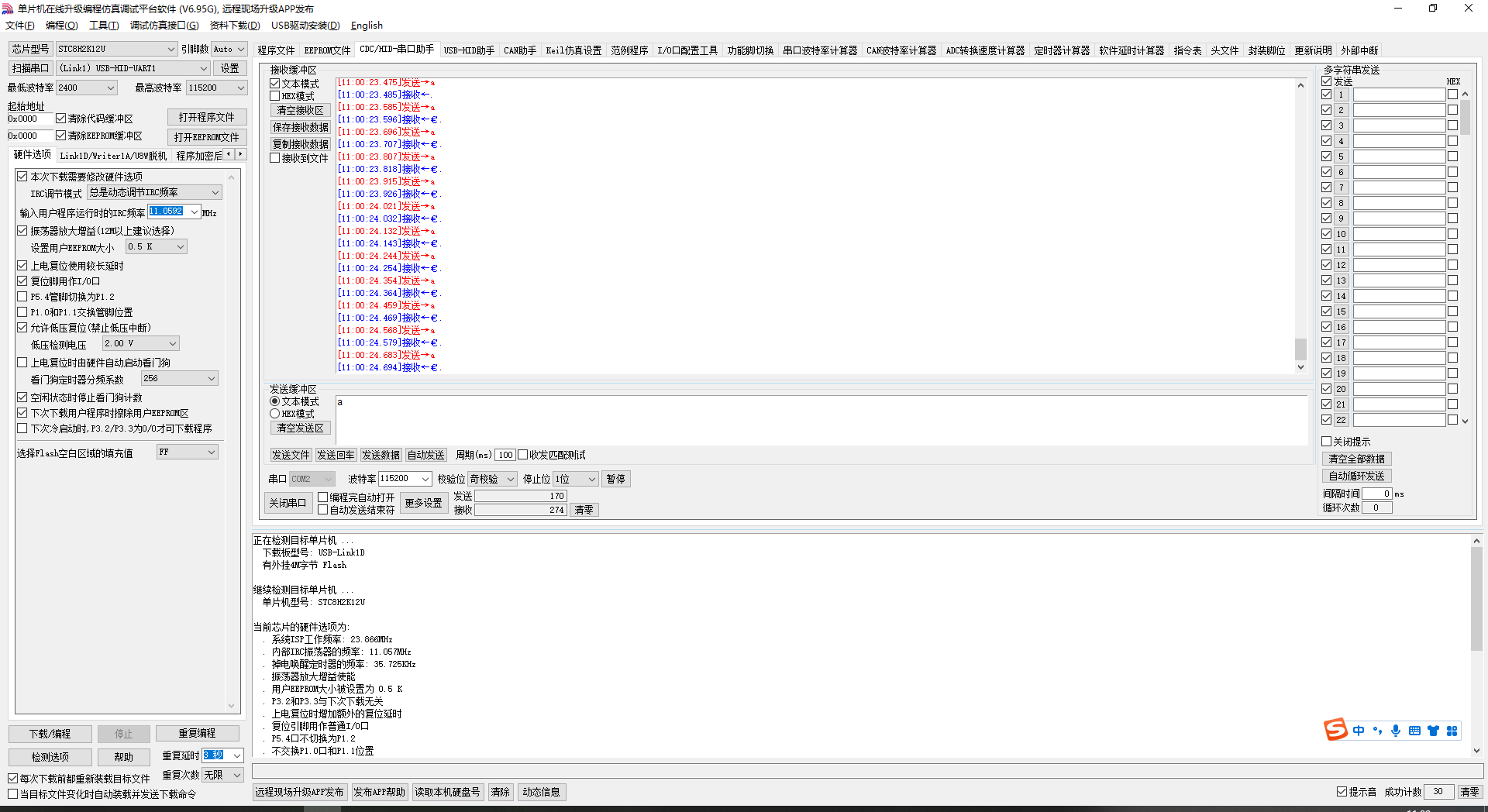This screenshot has width=1488, height=812.
Task: Click 自动循环发送 button
Action: tap(1357, 476)
